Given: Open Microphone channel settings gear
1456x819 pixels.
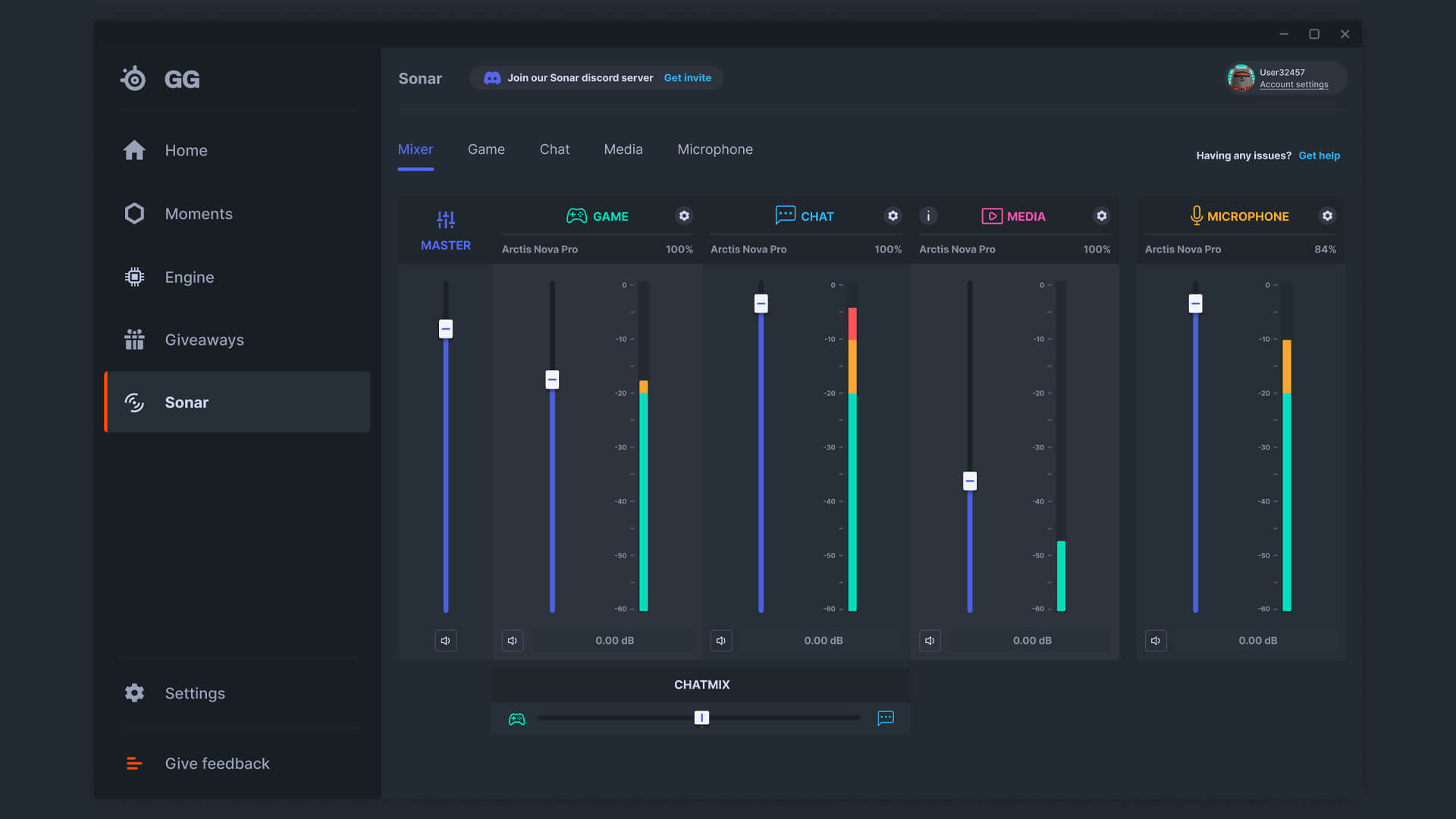Looking at the screenshot, I should click(x=1327, y=216).
